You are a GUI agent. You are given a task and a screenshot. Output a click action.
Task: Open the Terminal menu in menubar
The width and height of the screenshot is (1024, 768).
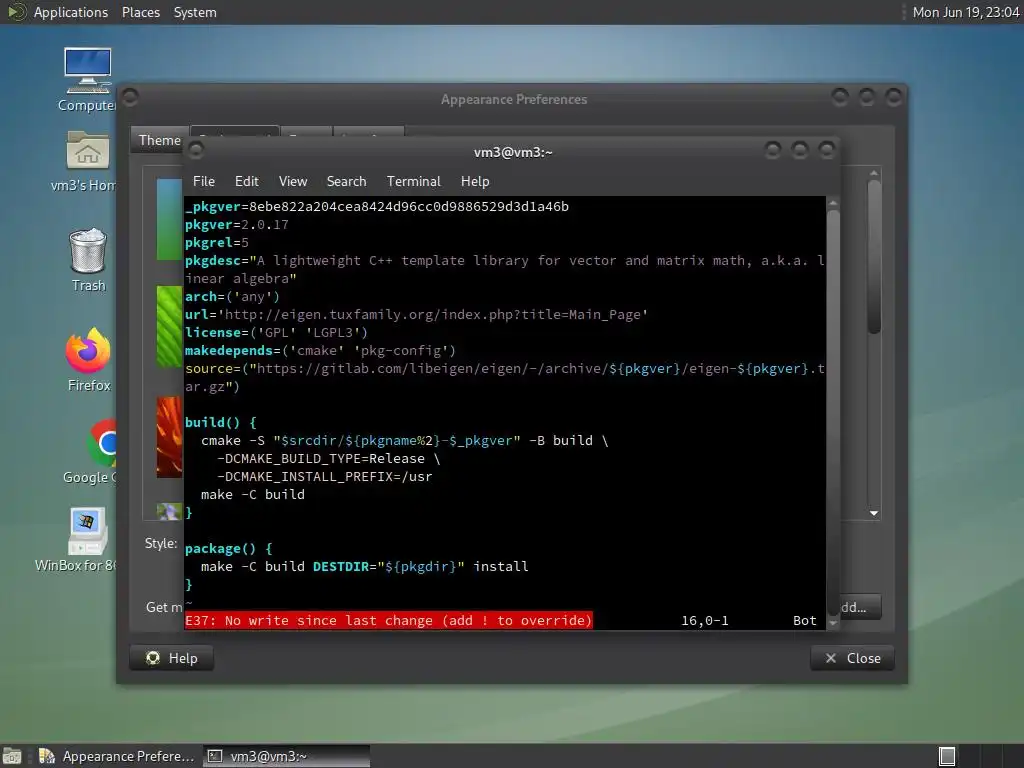point(413,181)
